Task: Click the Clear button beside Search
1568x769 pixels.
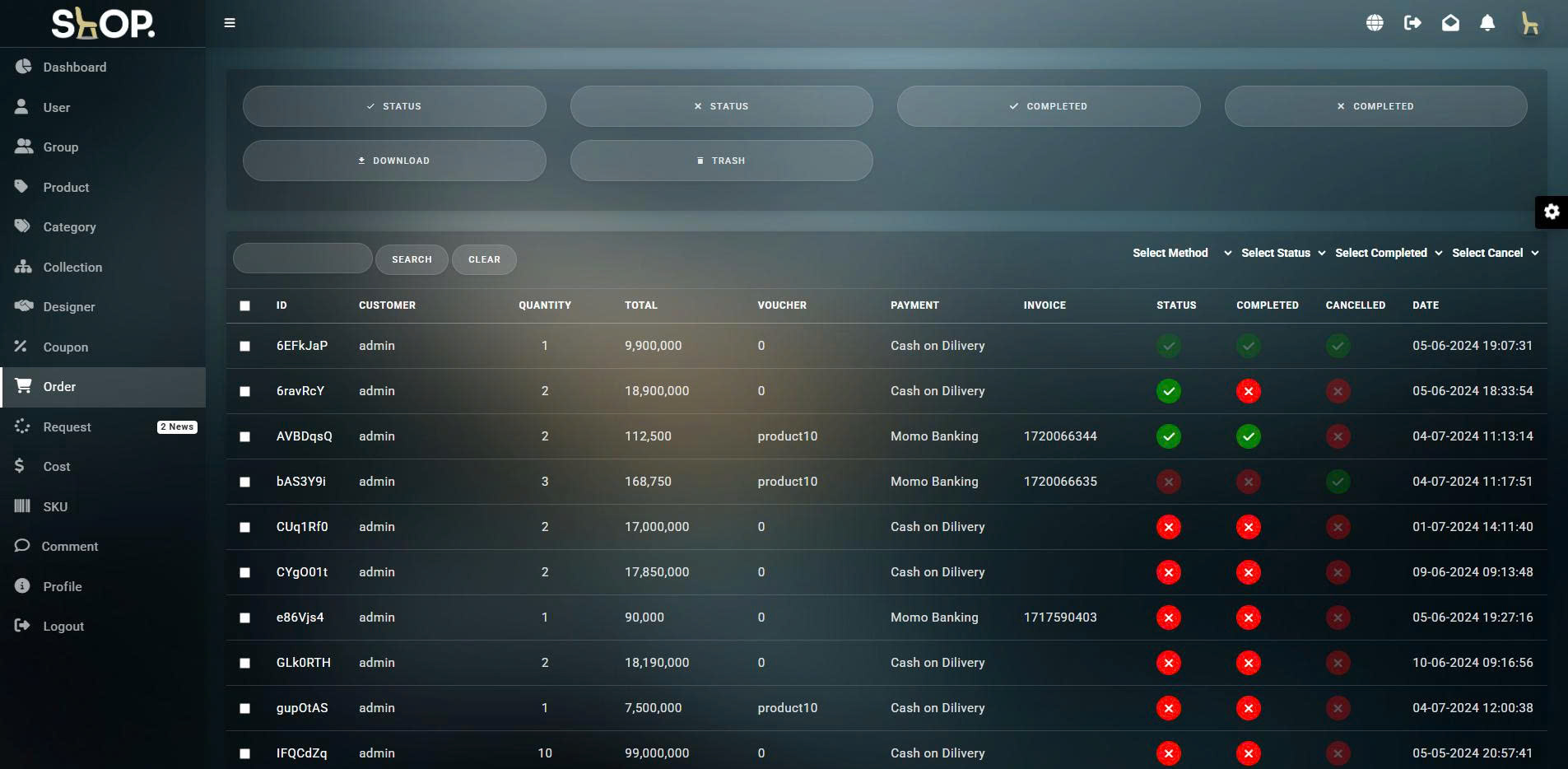Action: click(484, 259)
